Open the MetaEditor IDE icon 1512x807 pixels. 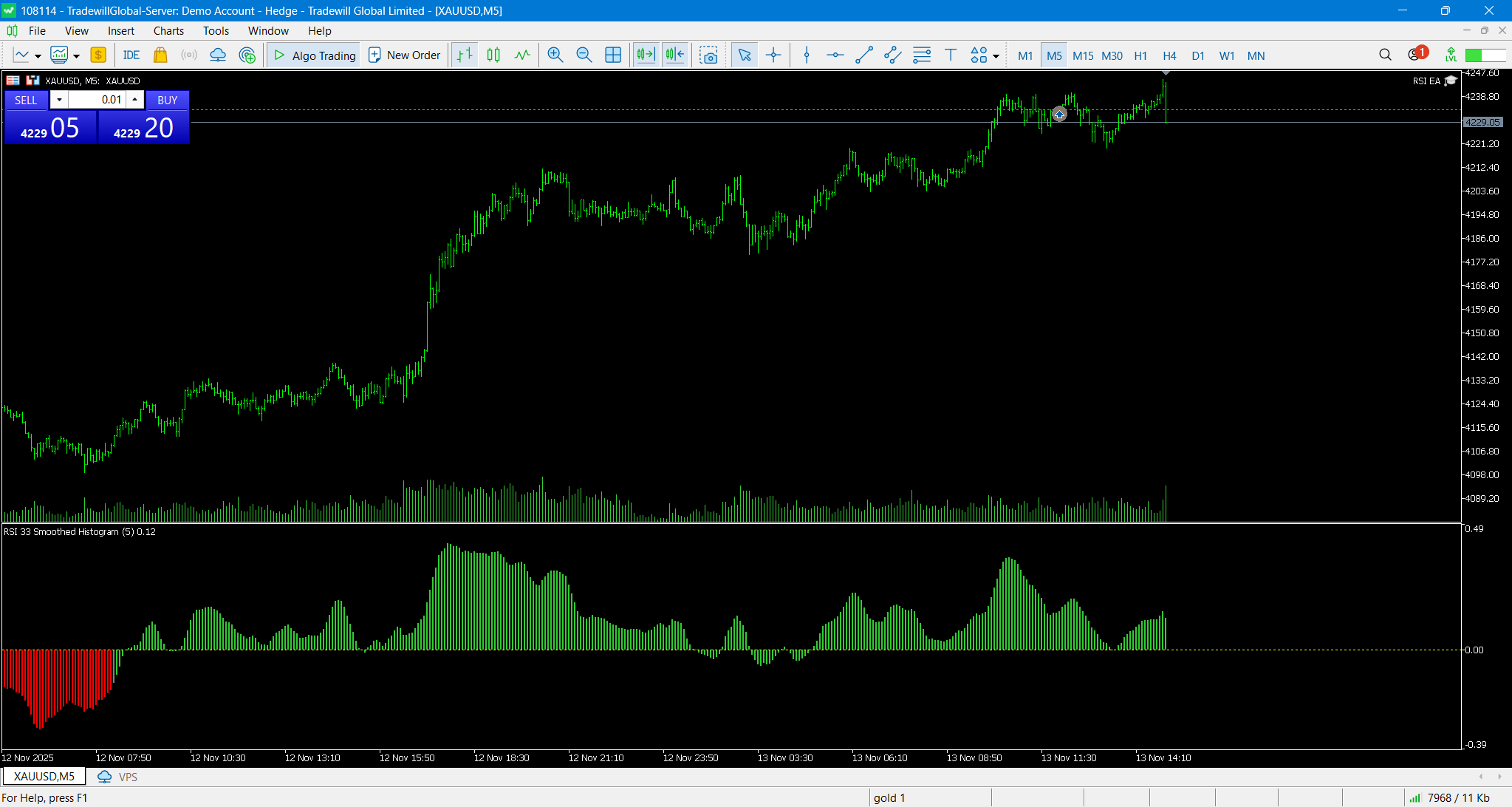[131, 55]
